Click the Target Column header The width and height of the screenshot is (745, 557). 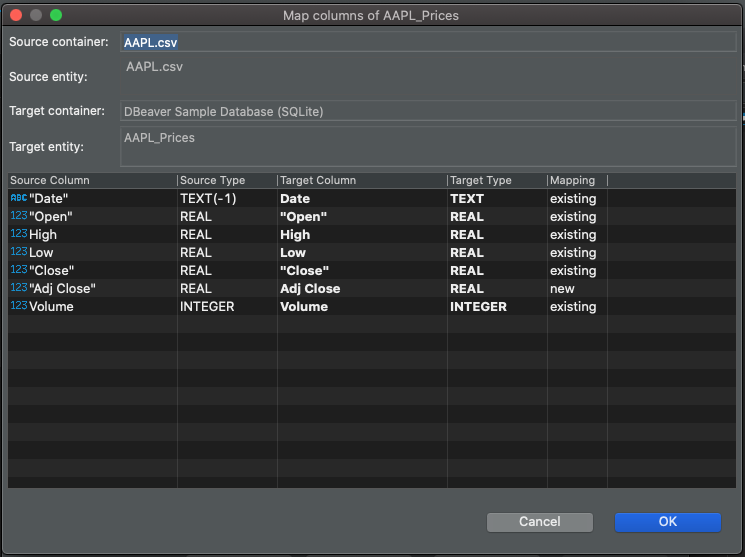[361, 180]
